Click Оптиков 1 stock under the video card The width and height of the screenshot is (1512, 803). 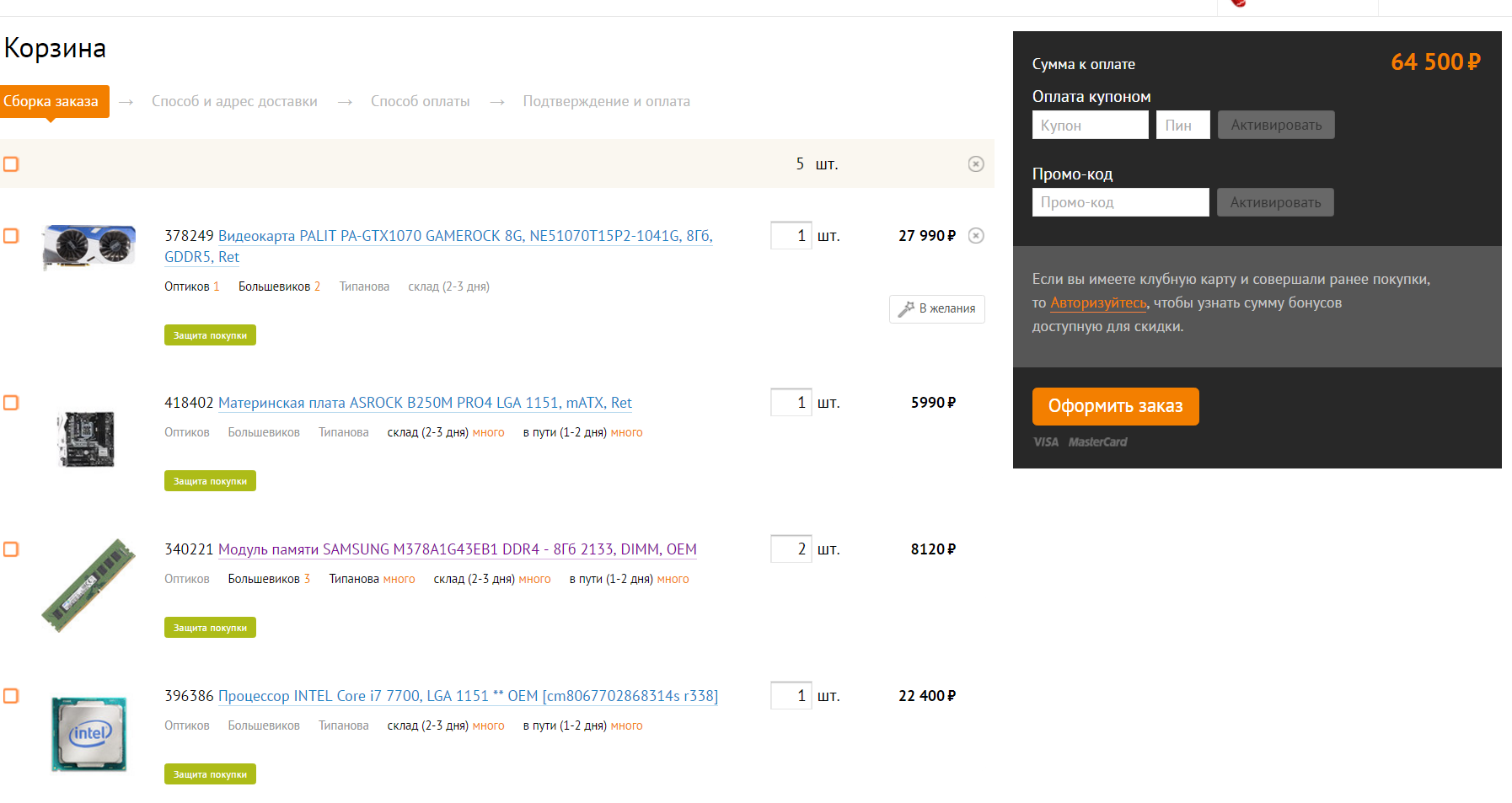tap(192, 286)
